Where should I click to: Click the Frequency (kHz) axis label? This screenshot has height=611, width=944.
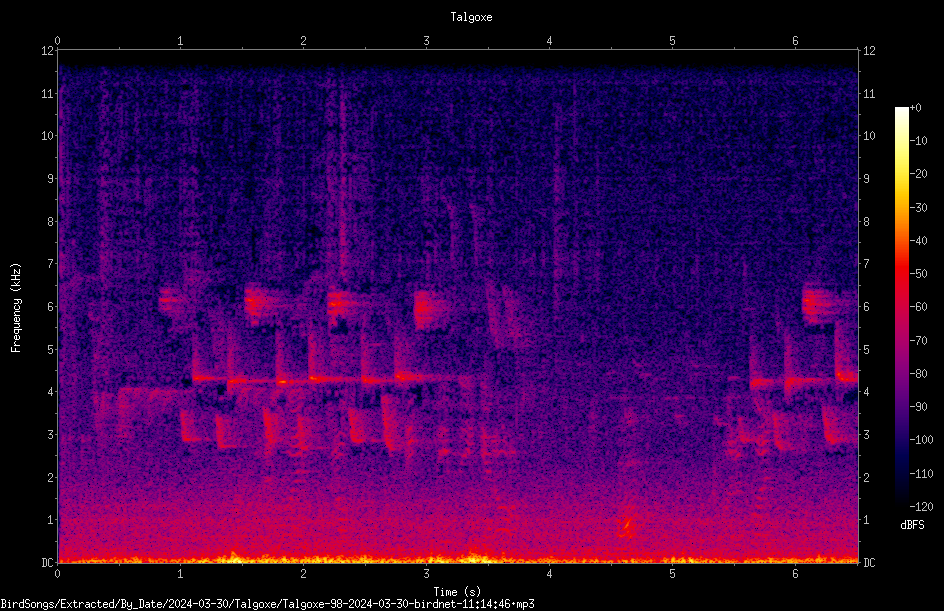click(x=16, y=307)
